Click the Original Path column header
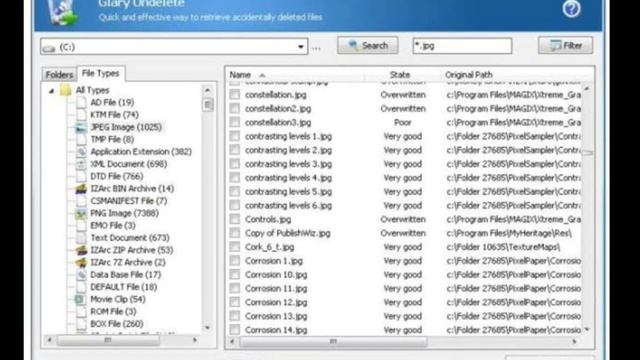This screenshot has height=360, width=640. pos(469,75)
